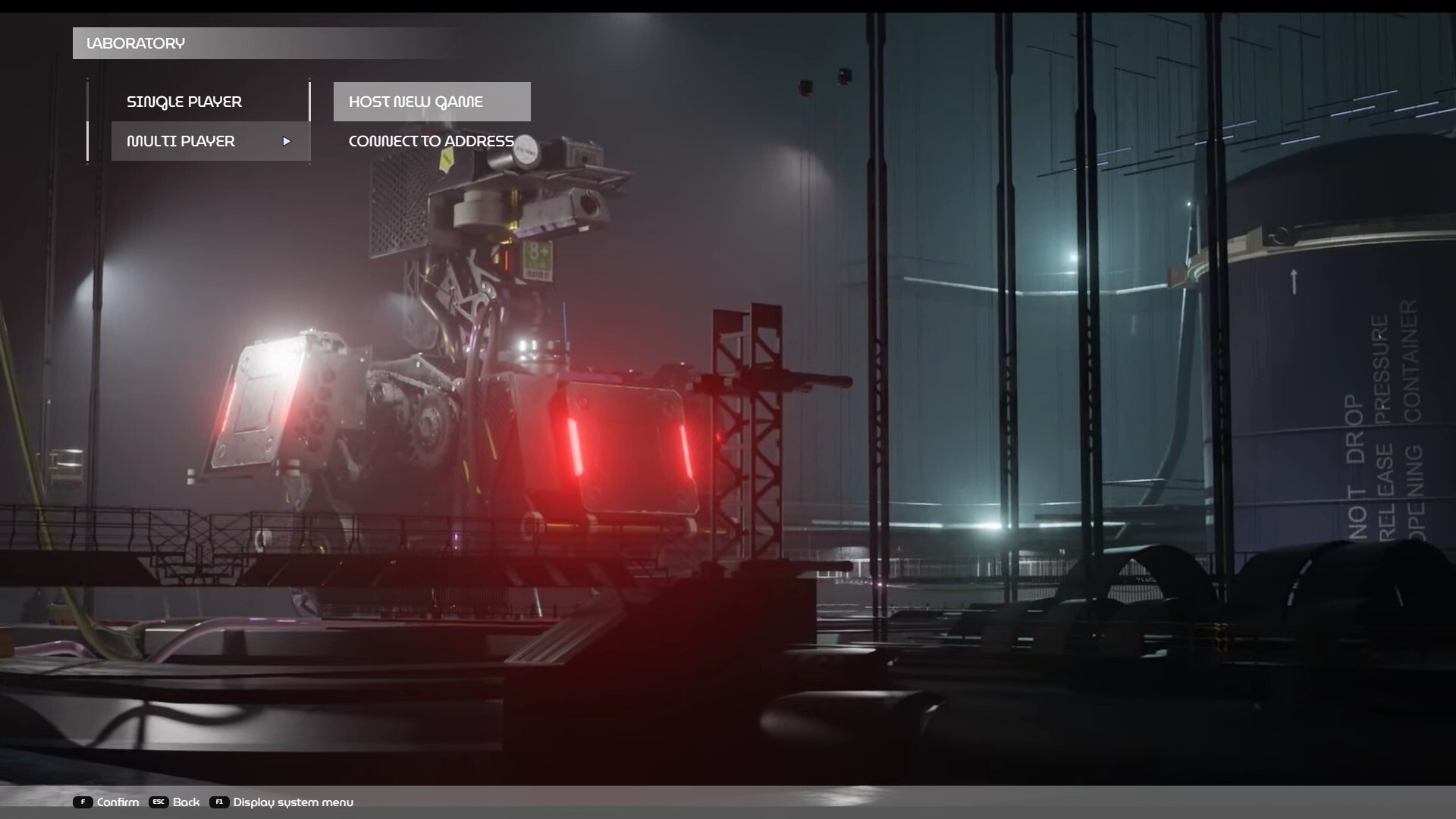Choose Connect to Address to enter an IP
1456x819 pixels.
(430, 140)
